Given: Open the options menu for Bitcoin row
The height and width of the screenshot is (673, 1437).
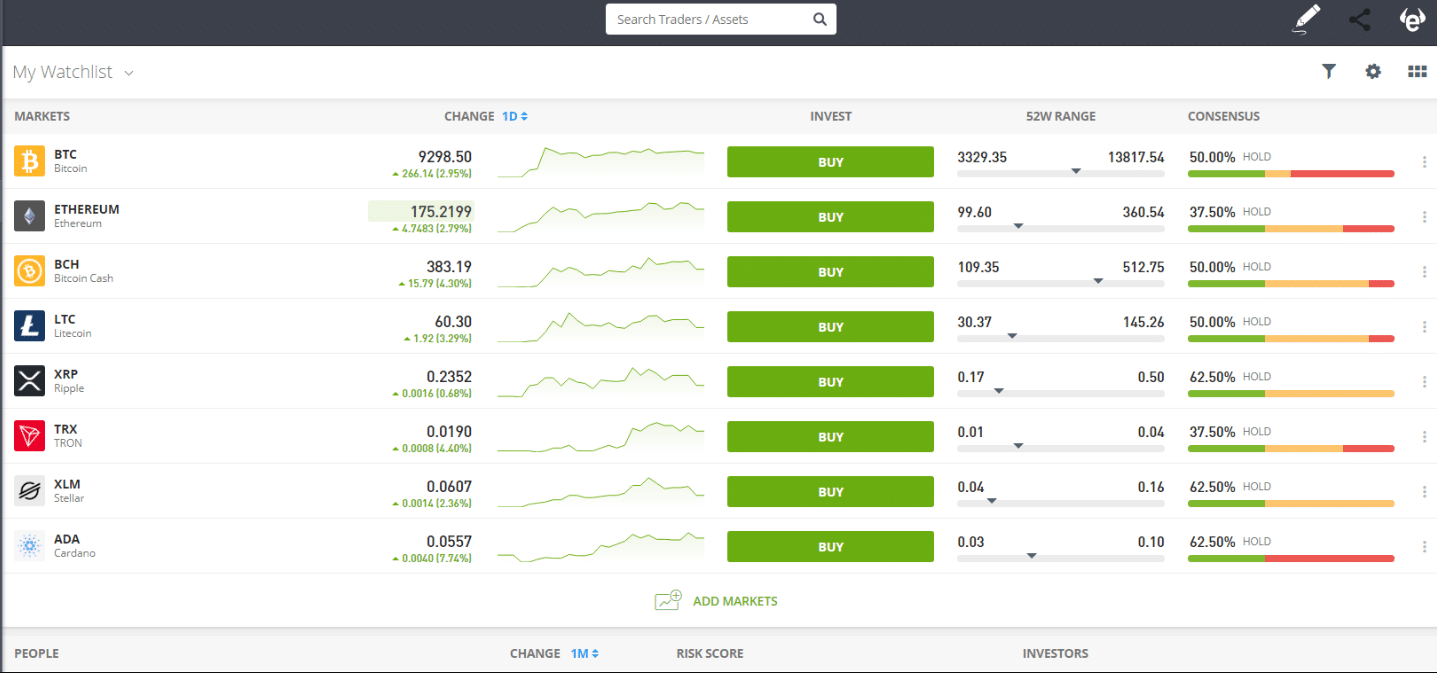Looking at the screenshot, I should pyautogui.click(x=1424, y=159).
